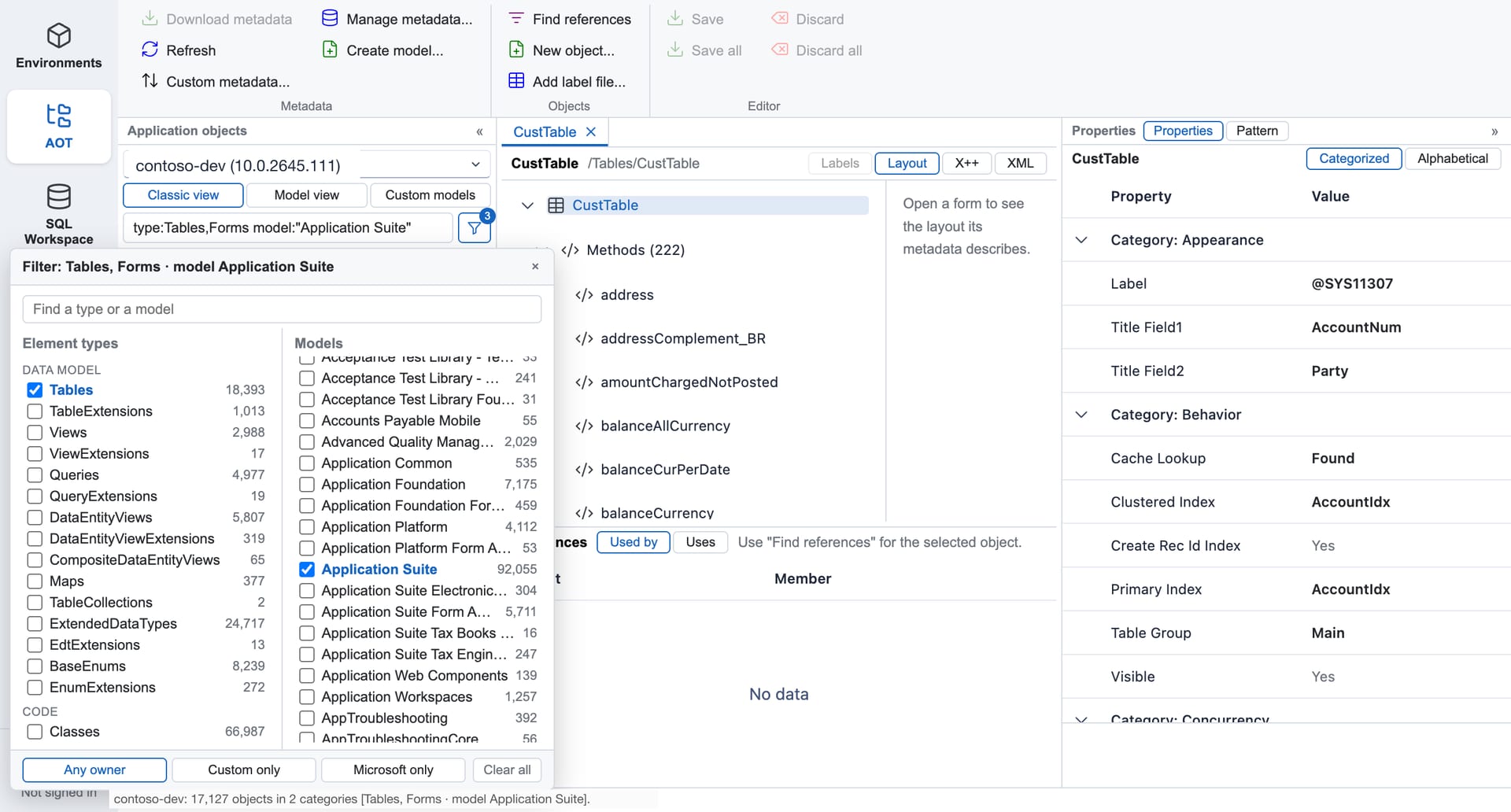
Task: Click the code icon beside balanceAllCurrency
Action: click(x=584, y=426)
